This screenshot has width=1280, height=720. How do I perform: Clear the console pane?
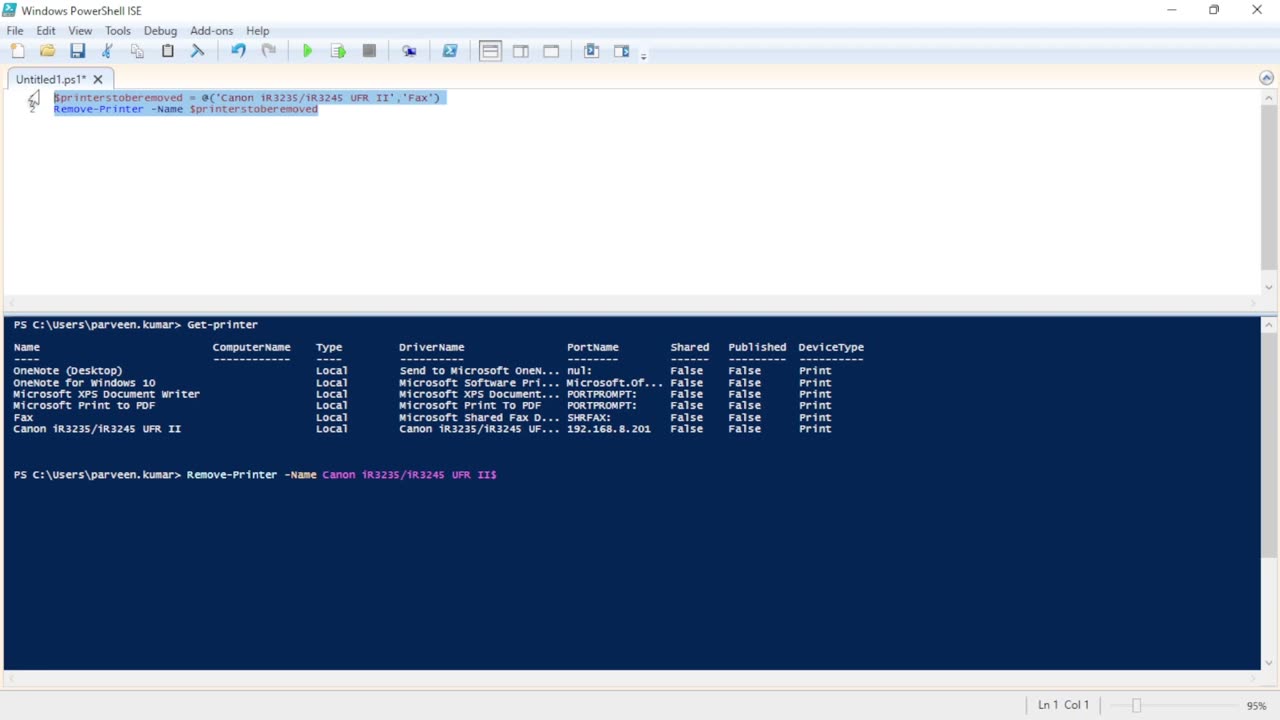[x=197, y=51]
